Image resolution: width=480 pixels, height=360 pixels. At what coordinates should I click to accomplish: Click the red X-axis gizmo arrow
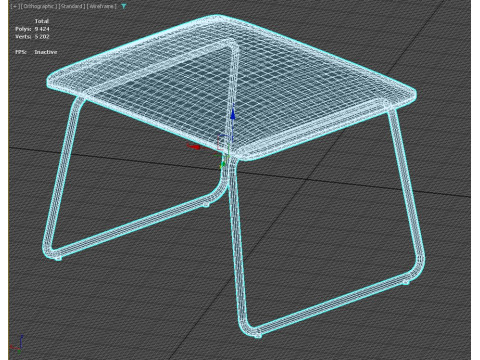point(194,147)
